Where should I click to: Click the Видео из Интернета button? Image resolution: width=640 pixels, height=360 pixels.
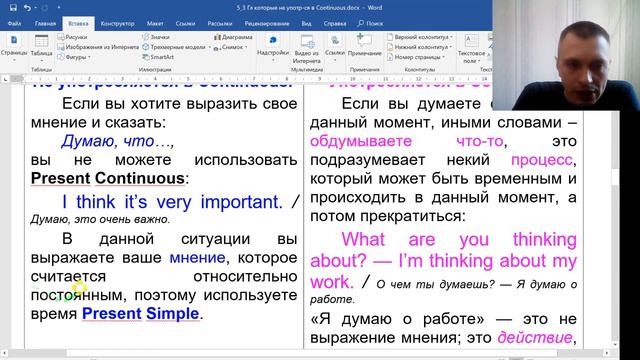tap(307, 49)
